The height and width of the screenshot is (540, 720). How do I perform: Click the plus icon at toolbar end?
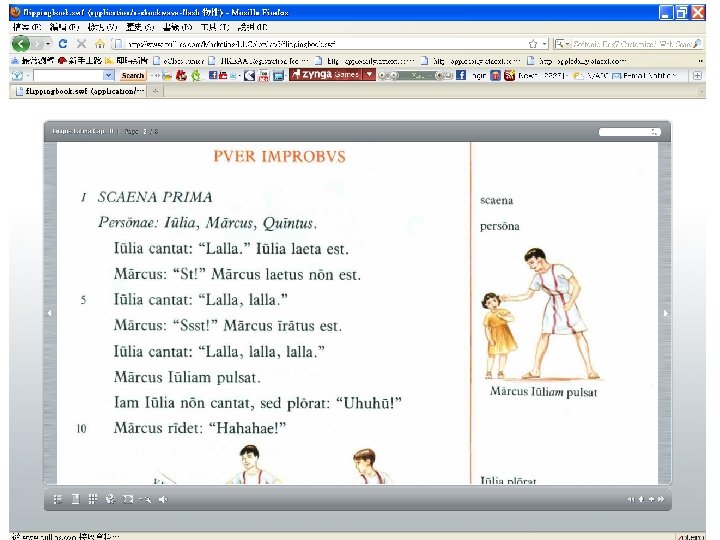pyautogui.click(x=697, y=75)
